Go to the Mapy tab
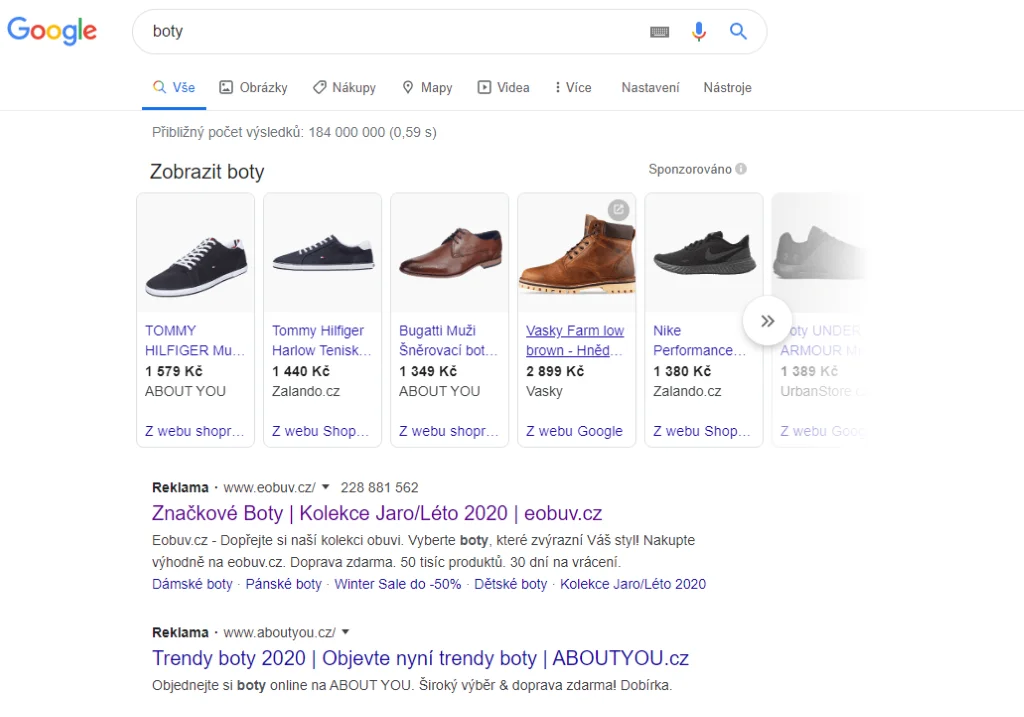The width and height of the screenshot is (1024, 717). coord(427,88)
